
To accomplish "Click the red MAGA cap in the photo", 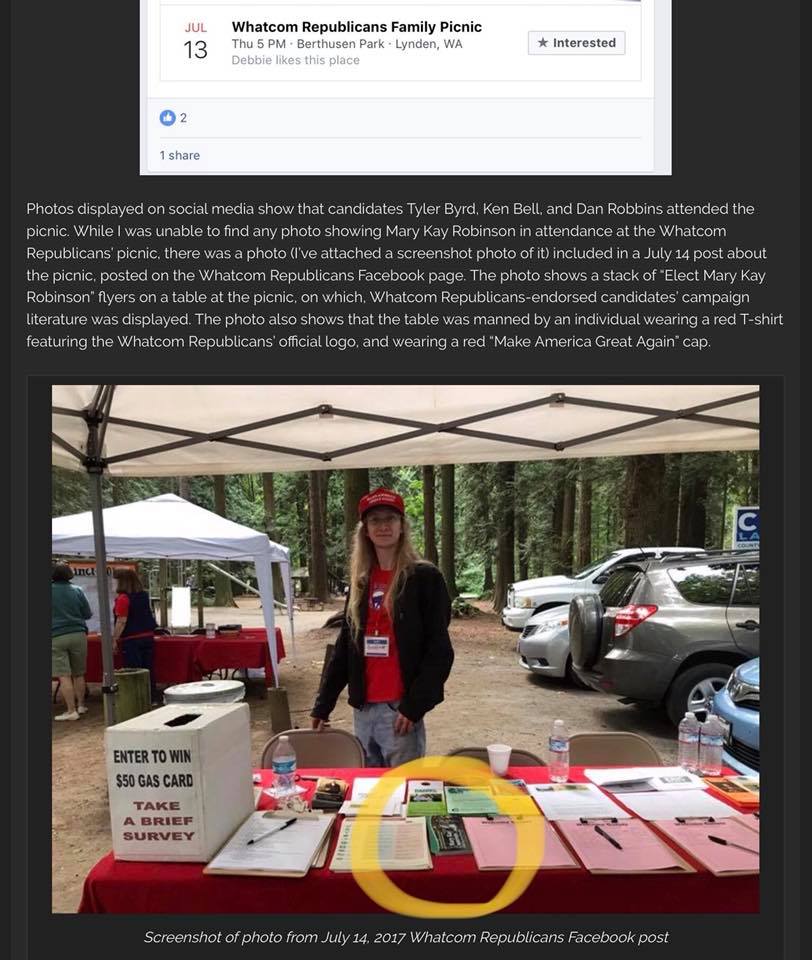I will pyautogui.click(x=382, y=503).
